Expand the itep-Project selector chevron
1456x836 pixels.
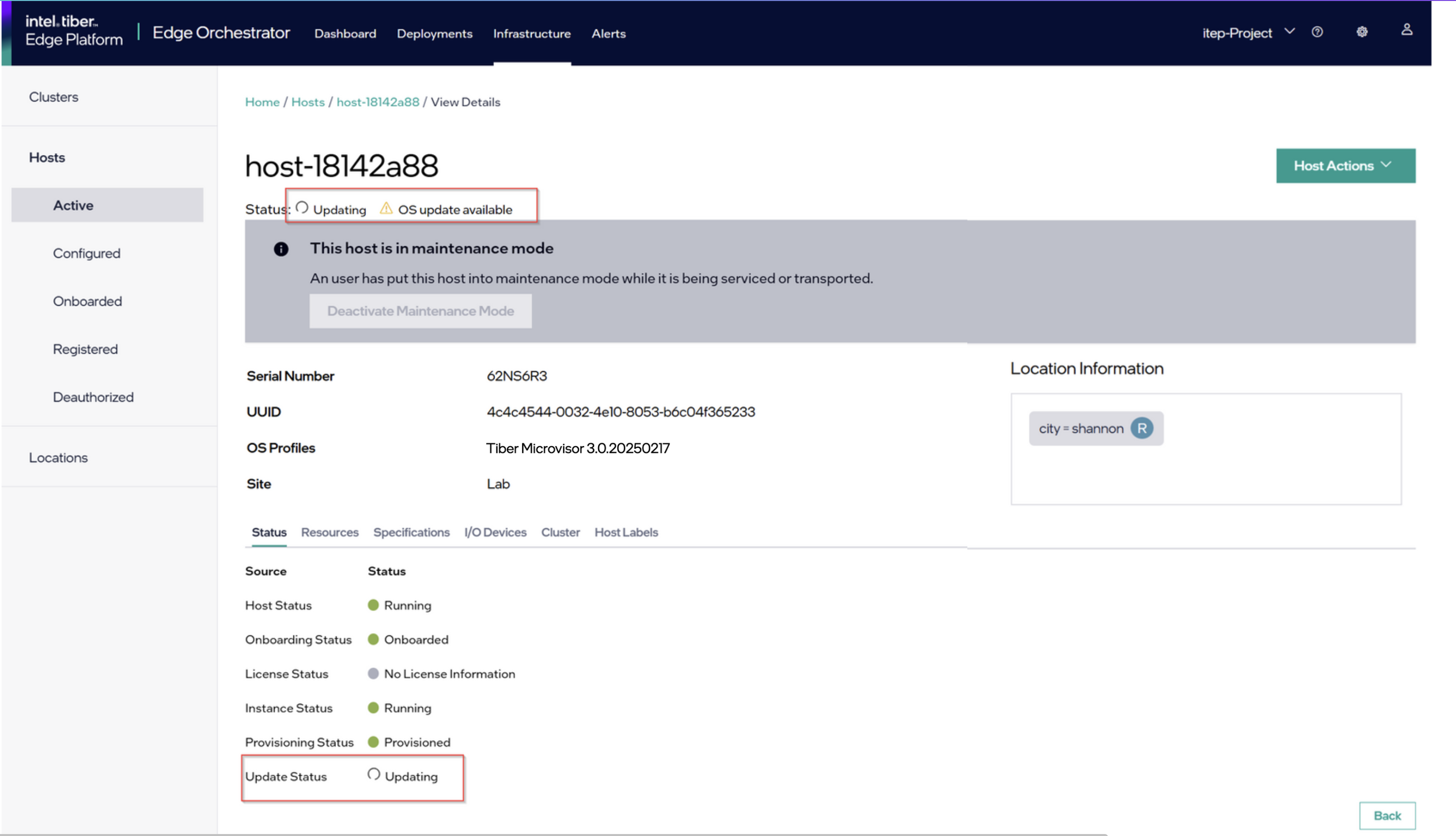point(1291,32)
